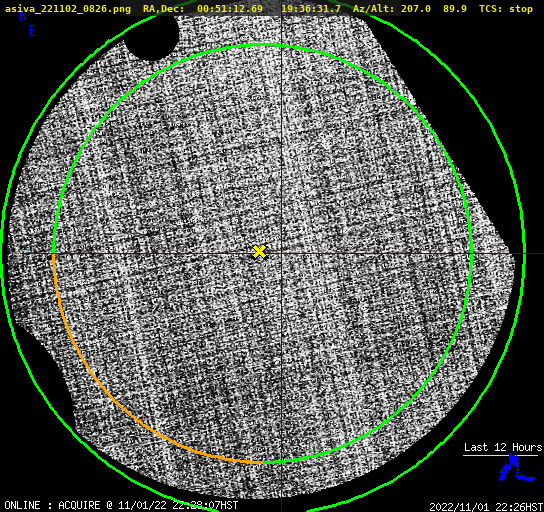This screenshot has width=544, height=512.
Task: Click the blue E east indicator
Action: tap(33, 31)
